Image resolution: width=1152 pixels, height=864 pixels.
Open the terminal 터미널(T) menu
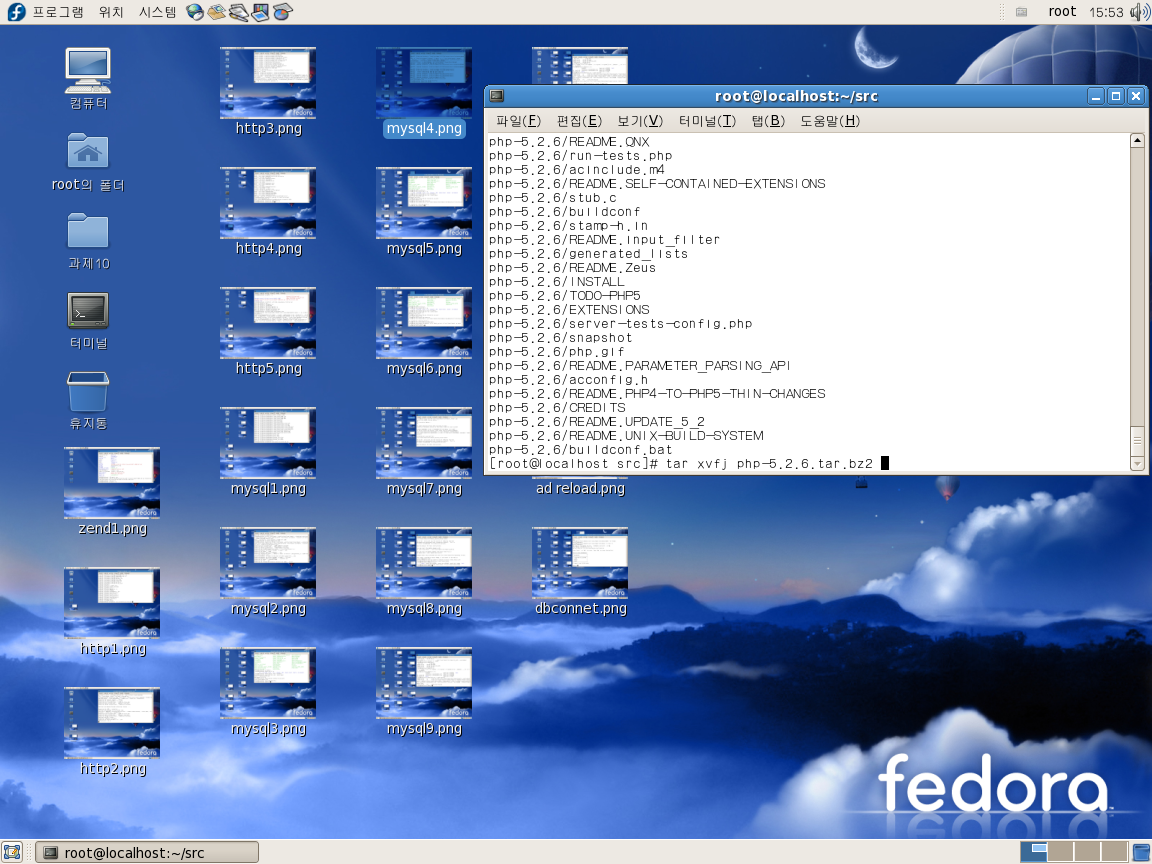707,121
